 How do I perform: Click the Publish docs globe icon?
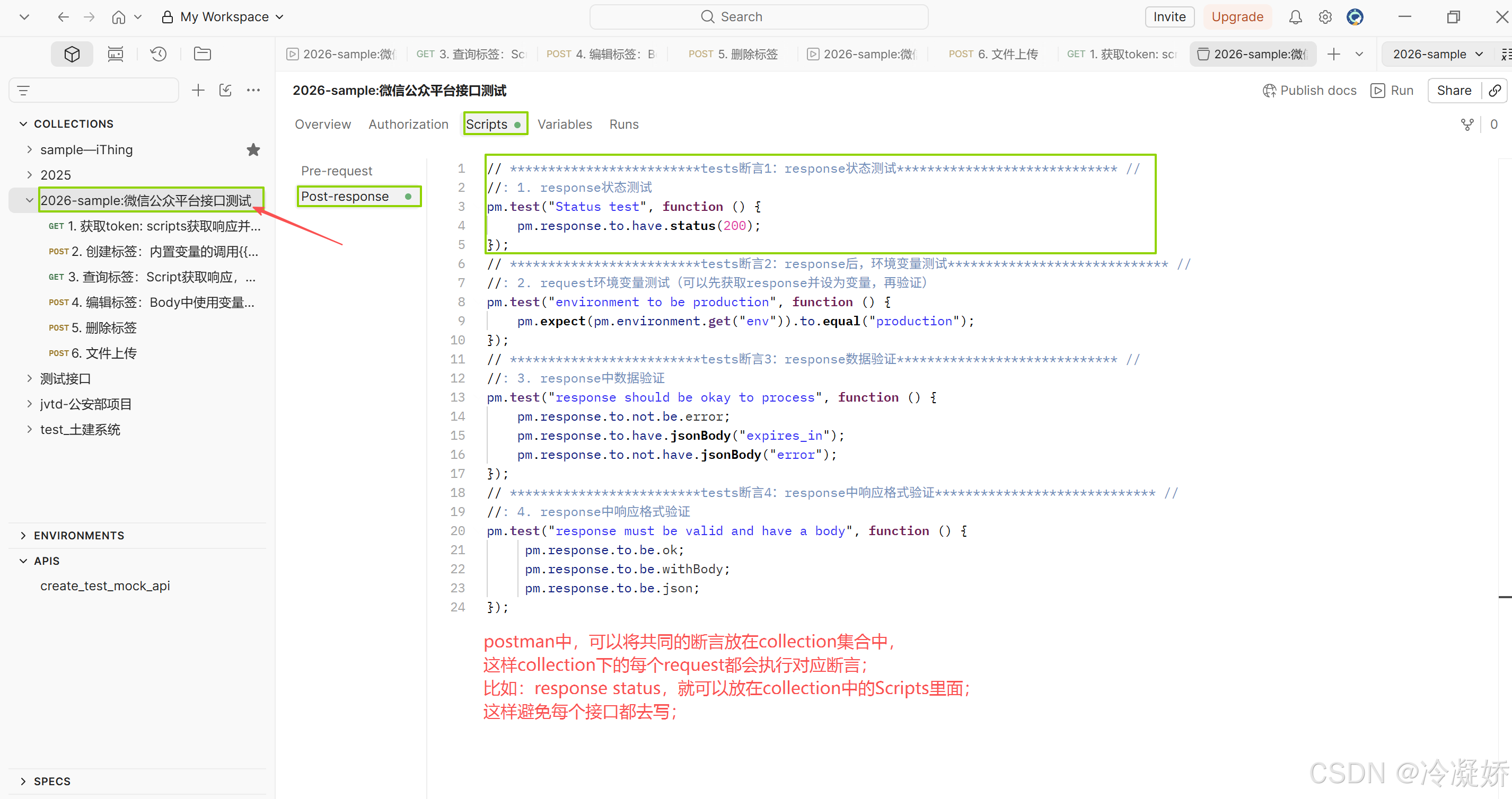(x=1269, y=91)
